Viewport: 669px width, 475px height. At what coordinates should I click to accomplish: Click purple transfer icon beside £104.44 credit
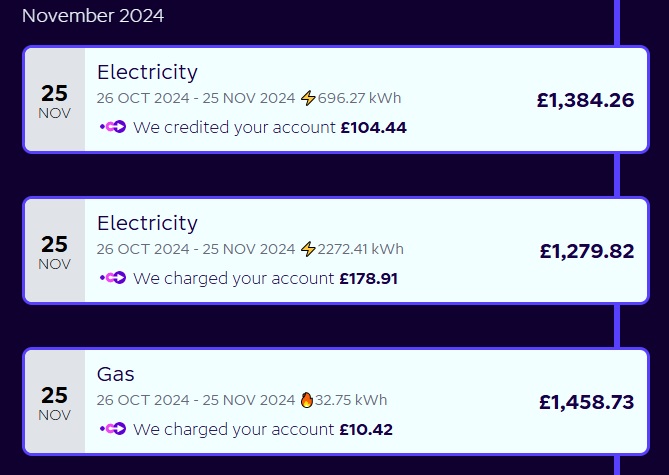coord(113,127)
